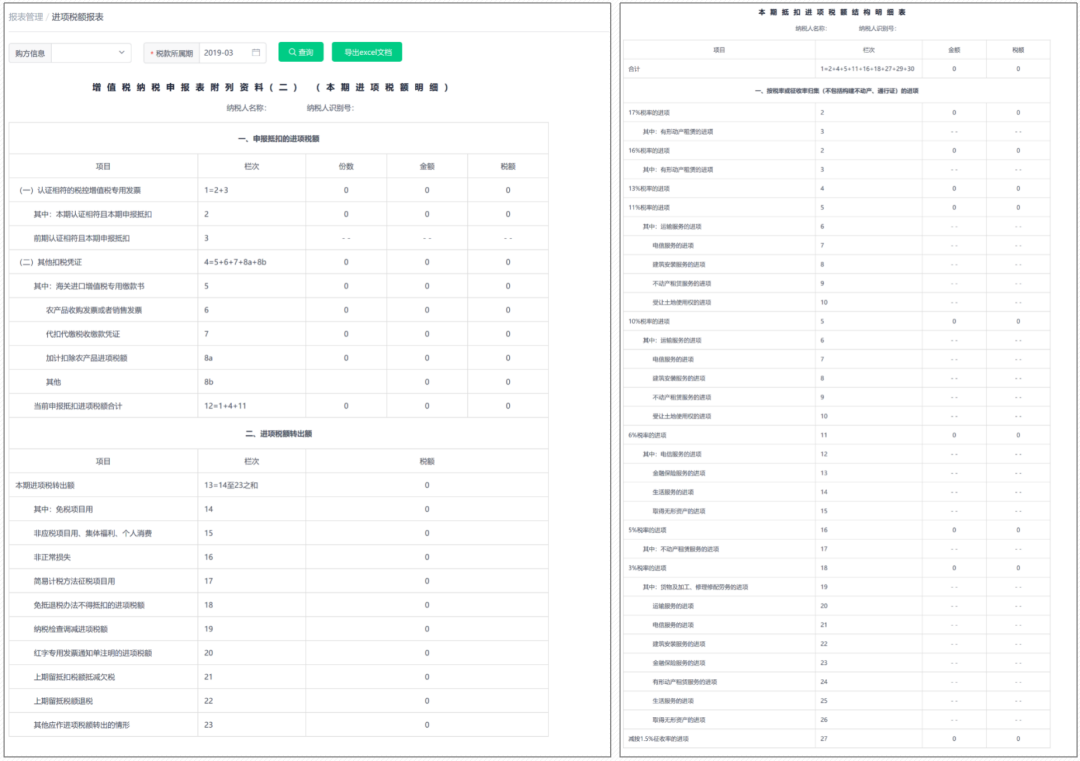Viewport: 1080px width, 761px height.
Task: Click the heading 一、按税率或征收率归集 in right table
Action: coord(836,91)
